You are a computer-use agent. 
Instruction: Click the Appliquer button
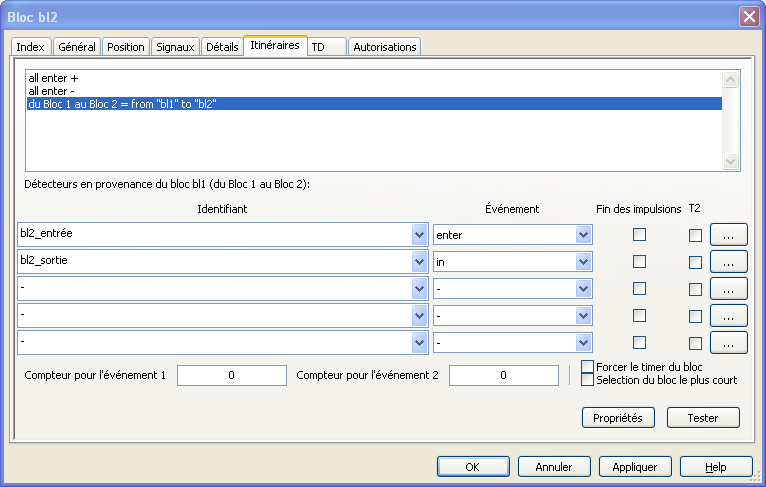pos(634,467)
